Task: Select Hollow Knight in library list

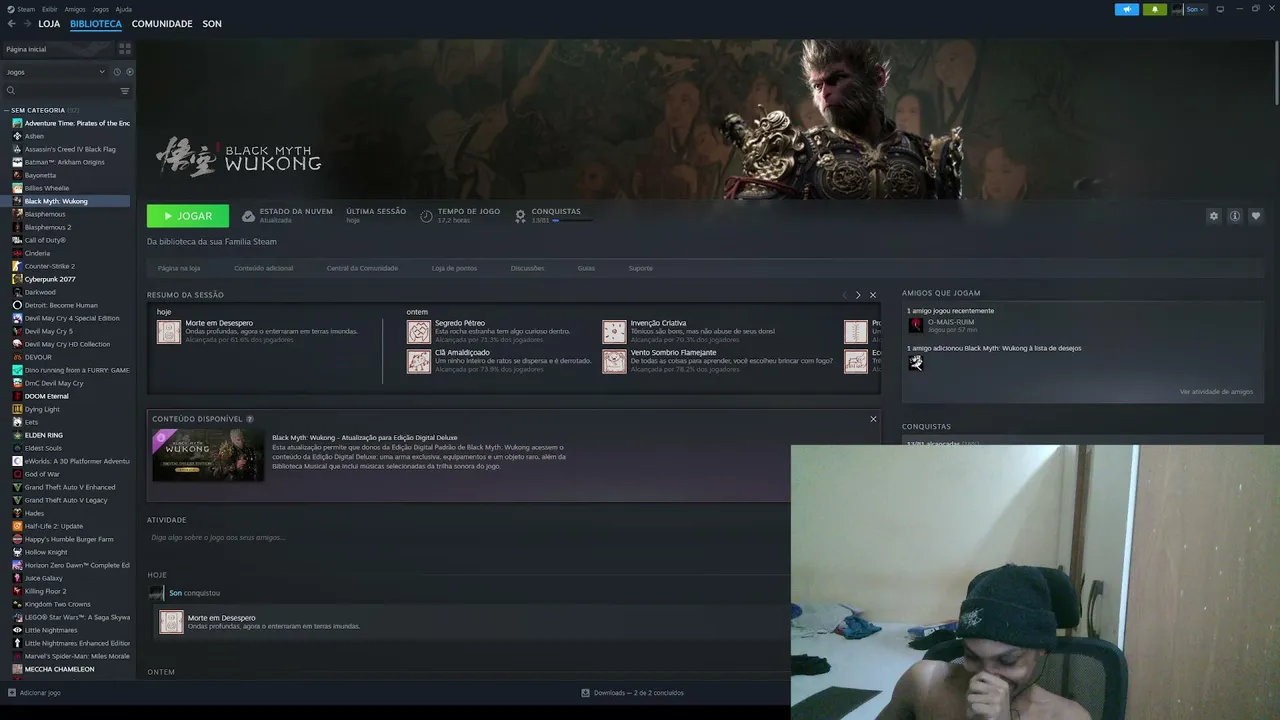Action: [46, 552]
